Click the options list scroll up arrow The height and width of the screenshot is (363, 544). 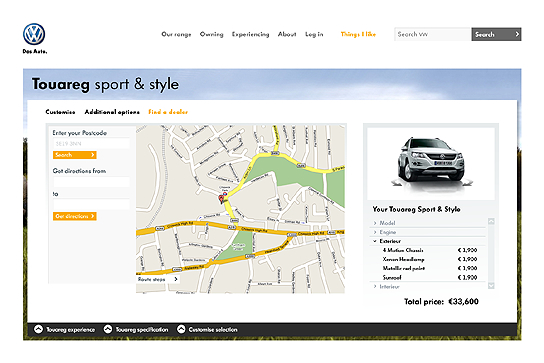[491, 221]
